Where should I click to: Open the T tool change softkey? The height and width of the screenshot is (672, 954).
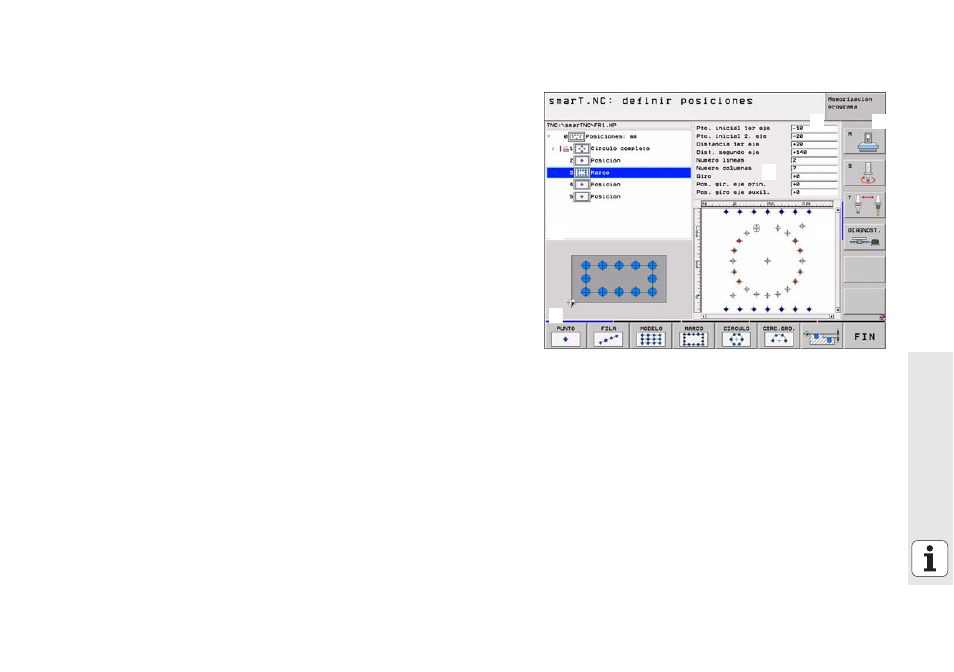(865, 206)
